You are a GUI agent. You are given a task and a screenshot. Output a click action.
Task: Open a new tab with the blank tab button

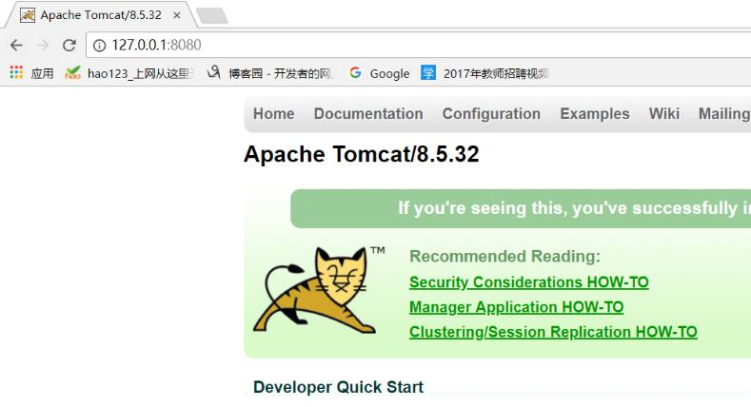(x=212, y=16)
